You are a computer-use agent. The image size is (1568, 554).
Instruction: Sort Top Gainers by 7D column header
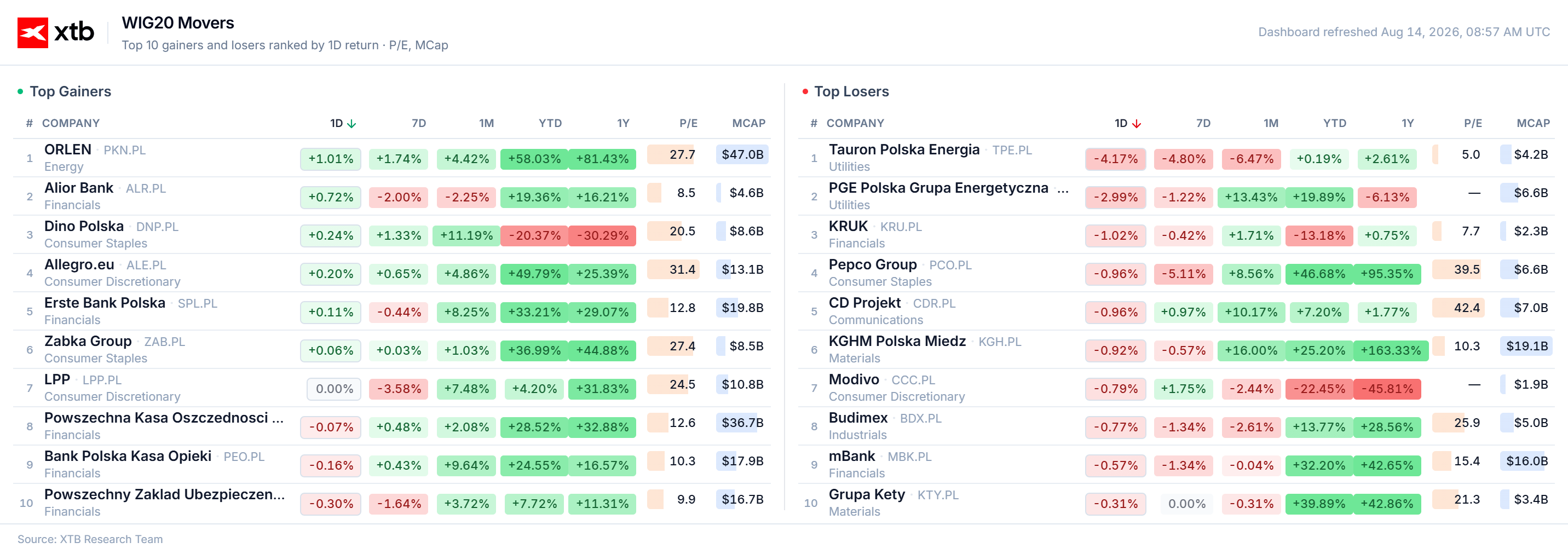point(419,124)
